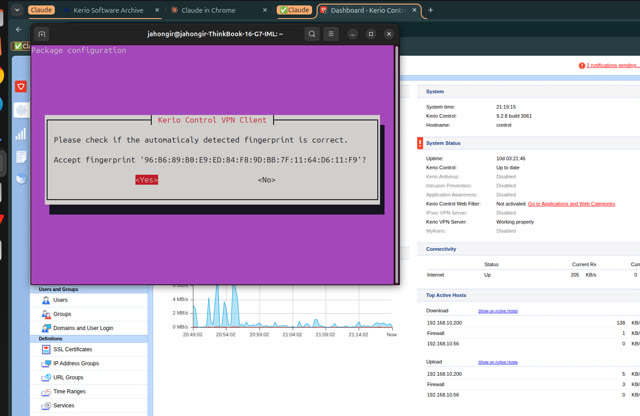640x416 pixels.
Task: Click the Services gear icon
Action: [x=46, y=406]
